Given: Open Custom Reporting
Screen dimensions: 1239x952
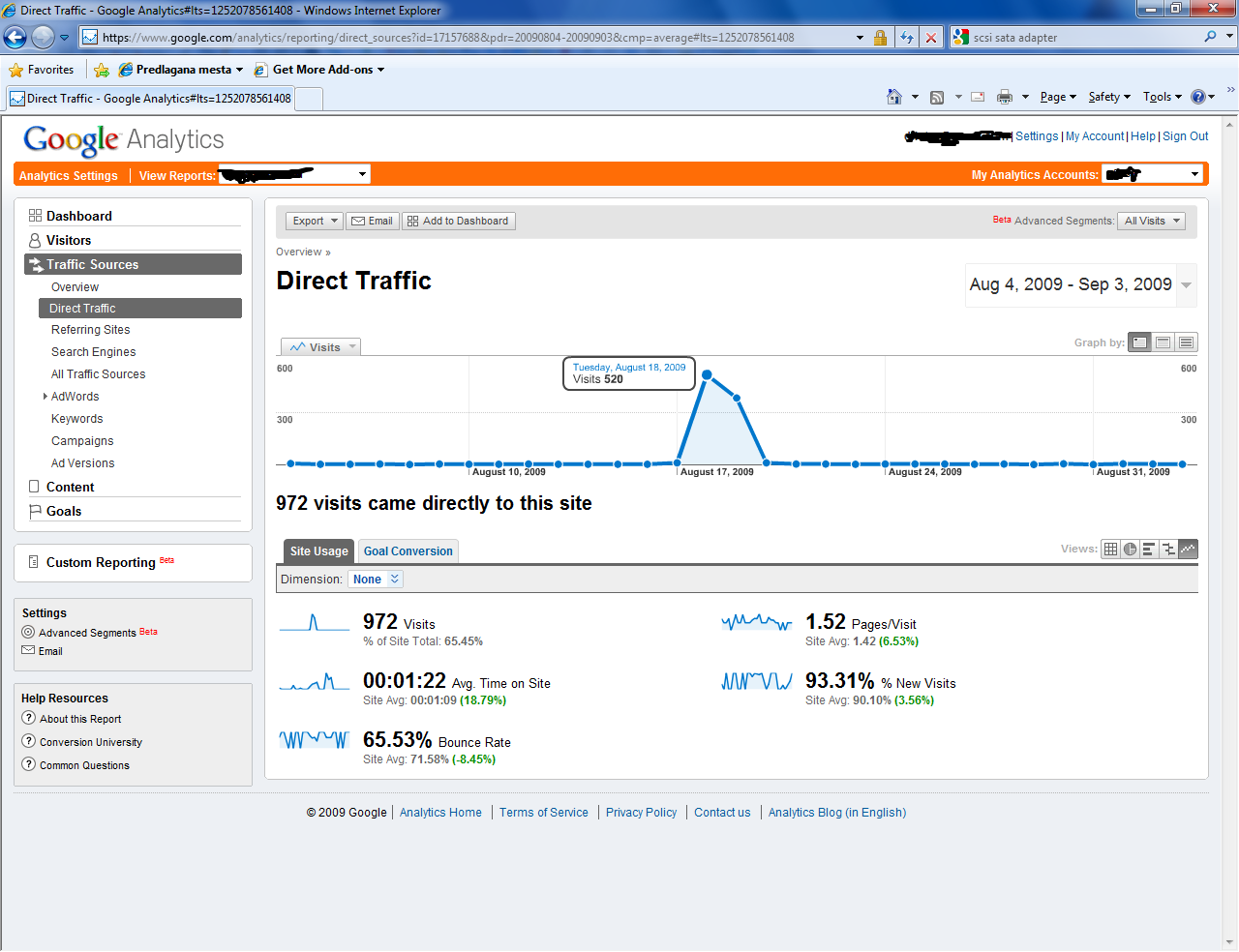Looking at the screenshot, I should [x=101, y=562].
